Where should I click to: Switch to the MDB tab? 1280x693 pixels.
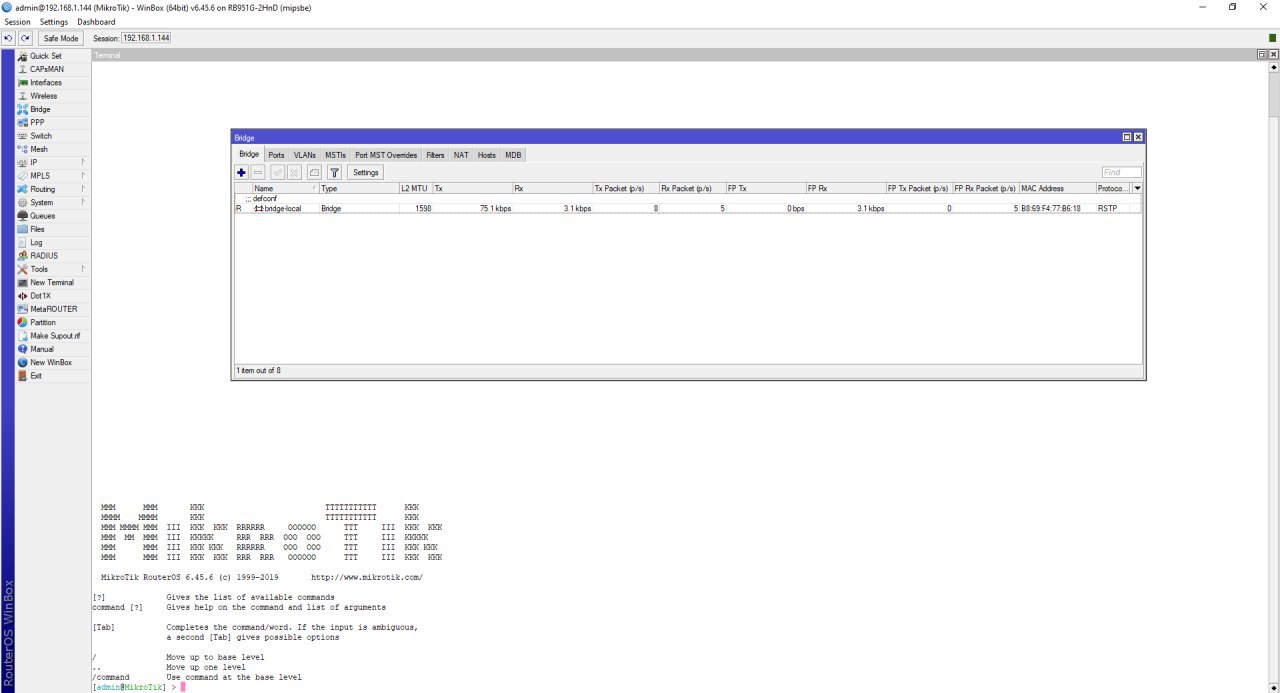[x=513, y=155]
